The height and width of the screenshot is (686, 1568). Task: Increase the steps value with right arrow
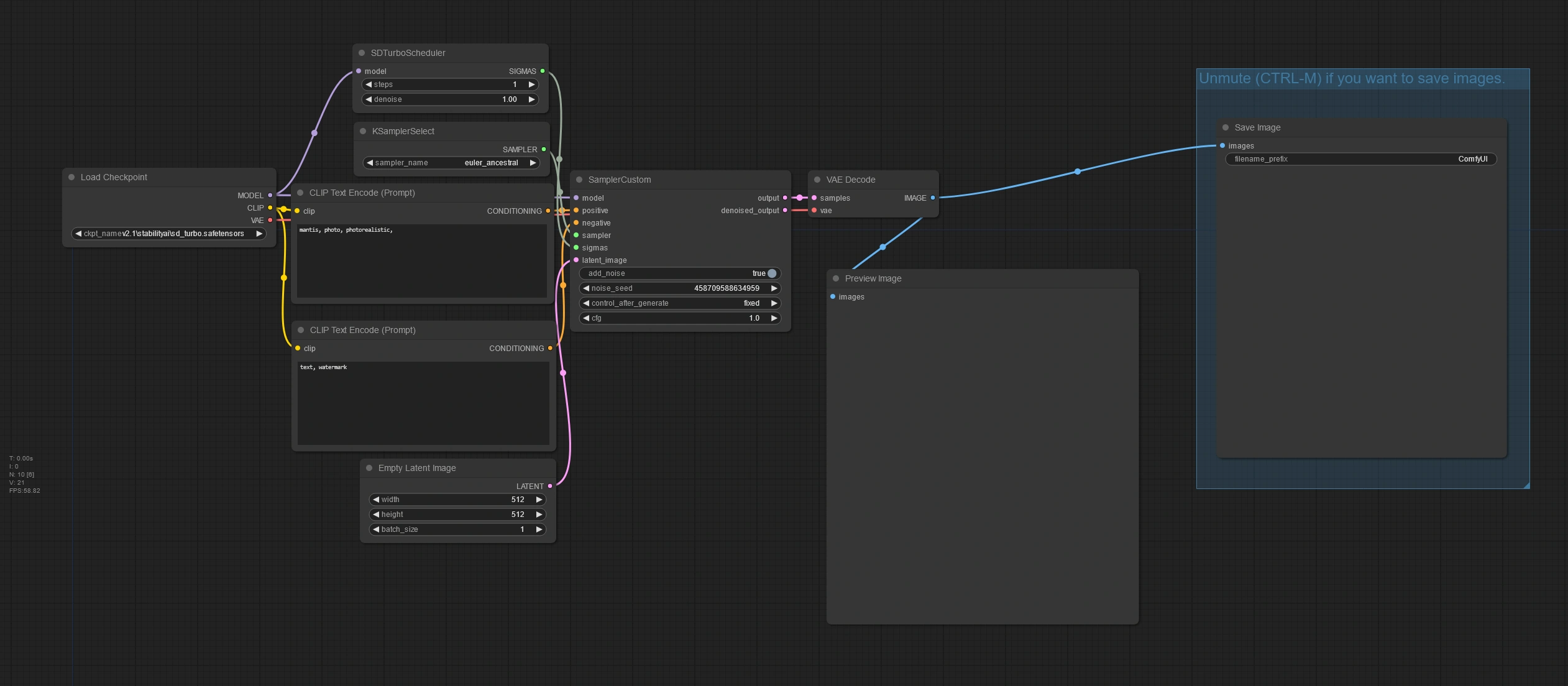pyautogui.click(x=531, y=85)
